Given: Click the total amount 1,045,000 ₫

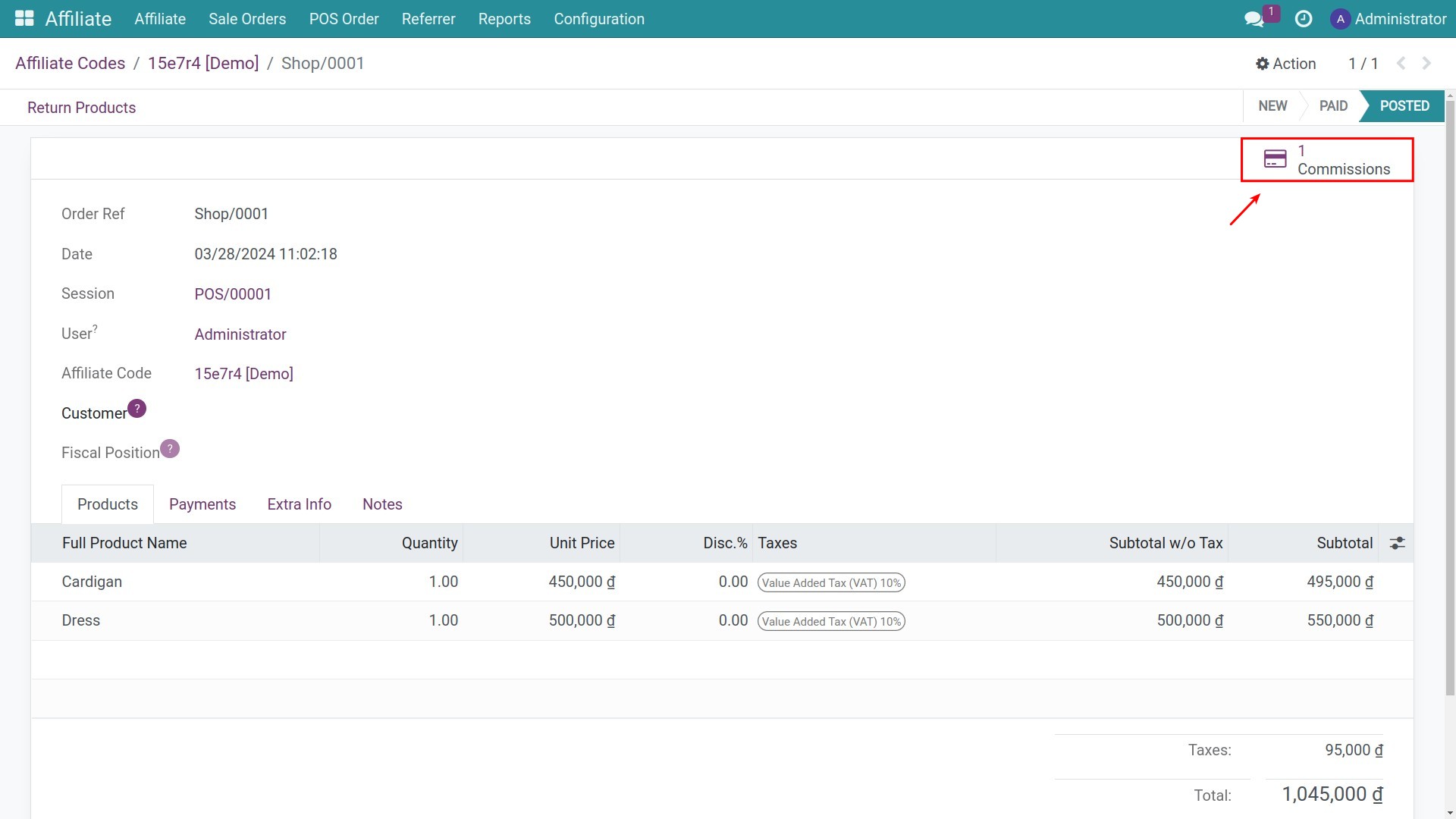Looking at the screenshot, I should (1332, 794).
